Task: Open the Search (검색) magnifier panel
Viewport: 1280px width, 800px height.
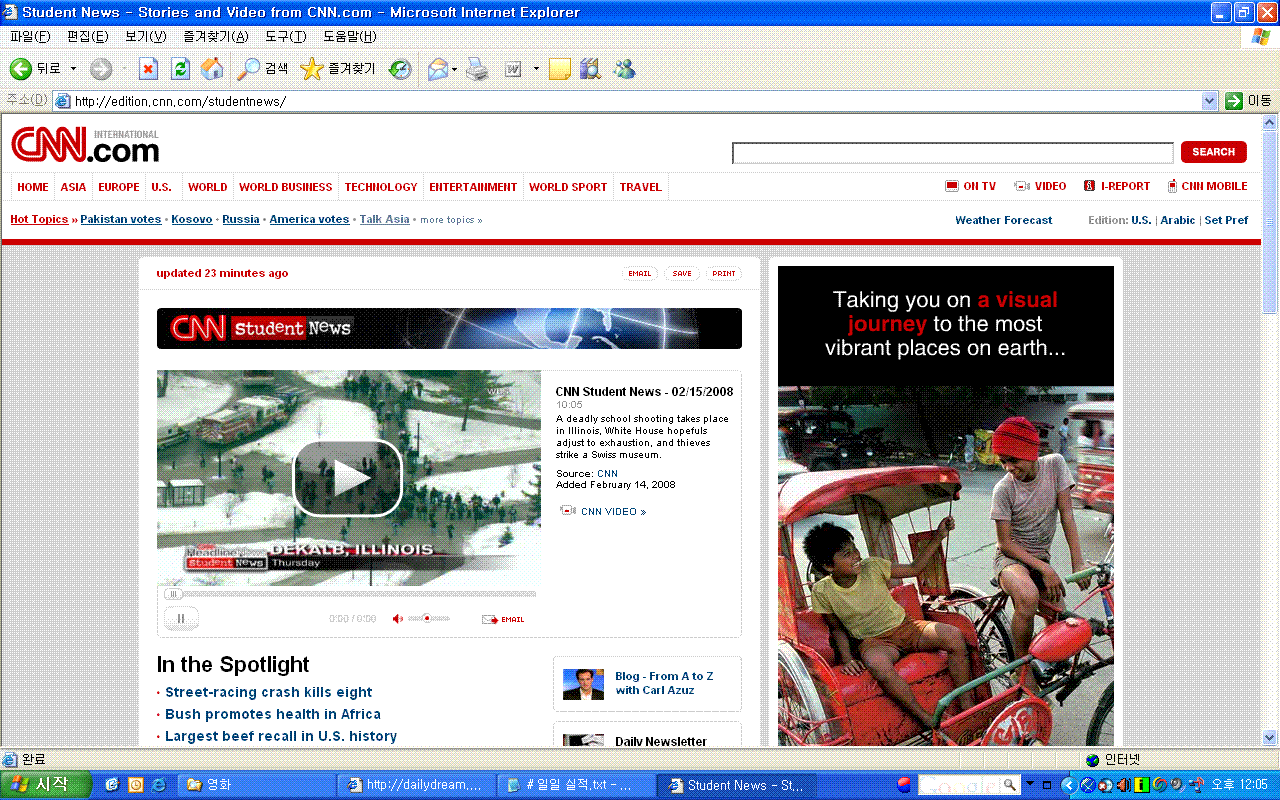Action: click(x=262, y=69)
